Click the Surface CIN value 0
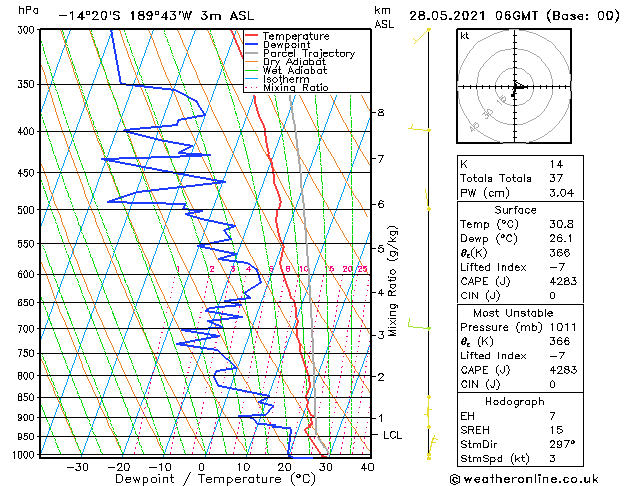Image resolution: width=629 pixels, height=486 pixels. [552, 296]
